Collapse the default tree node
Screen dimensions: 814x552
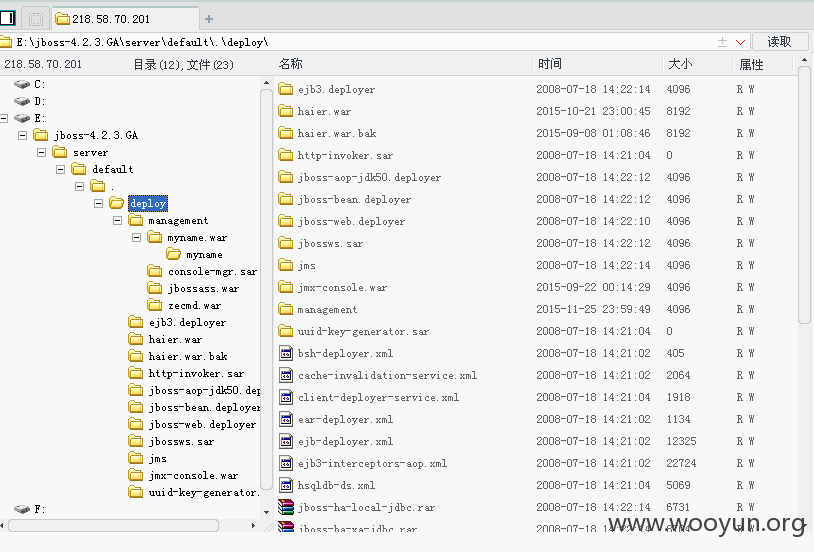click(x=60, y=169)
